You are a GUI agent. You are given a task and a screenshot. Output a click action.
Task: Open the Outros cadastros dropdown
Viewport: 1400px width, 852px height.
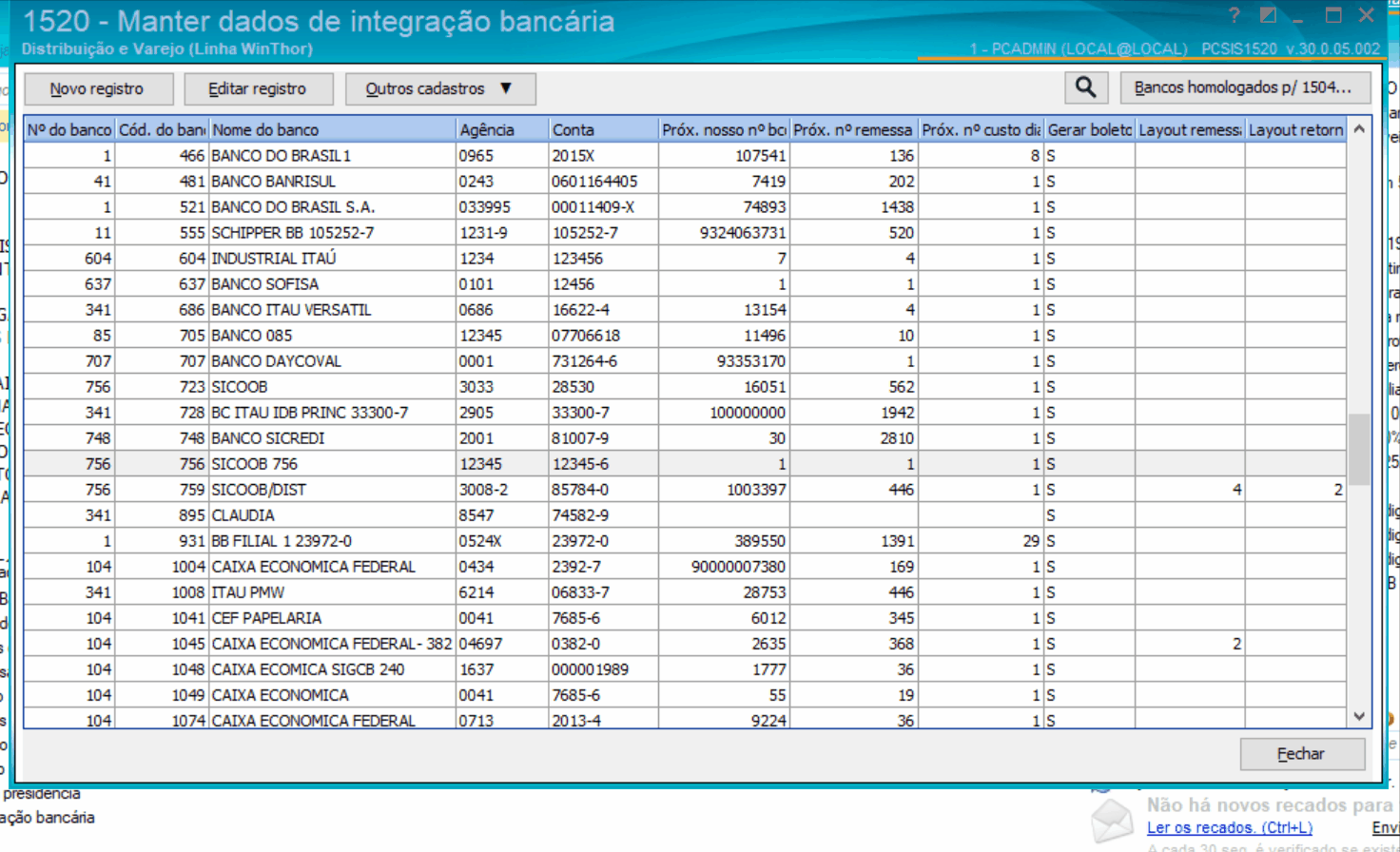point(440,87)
